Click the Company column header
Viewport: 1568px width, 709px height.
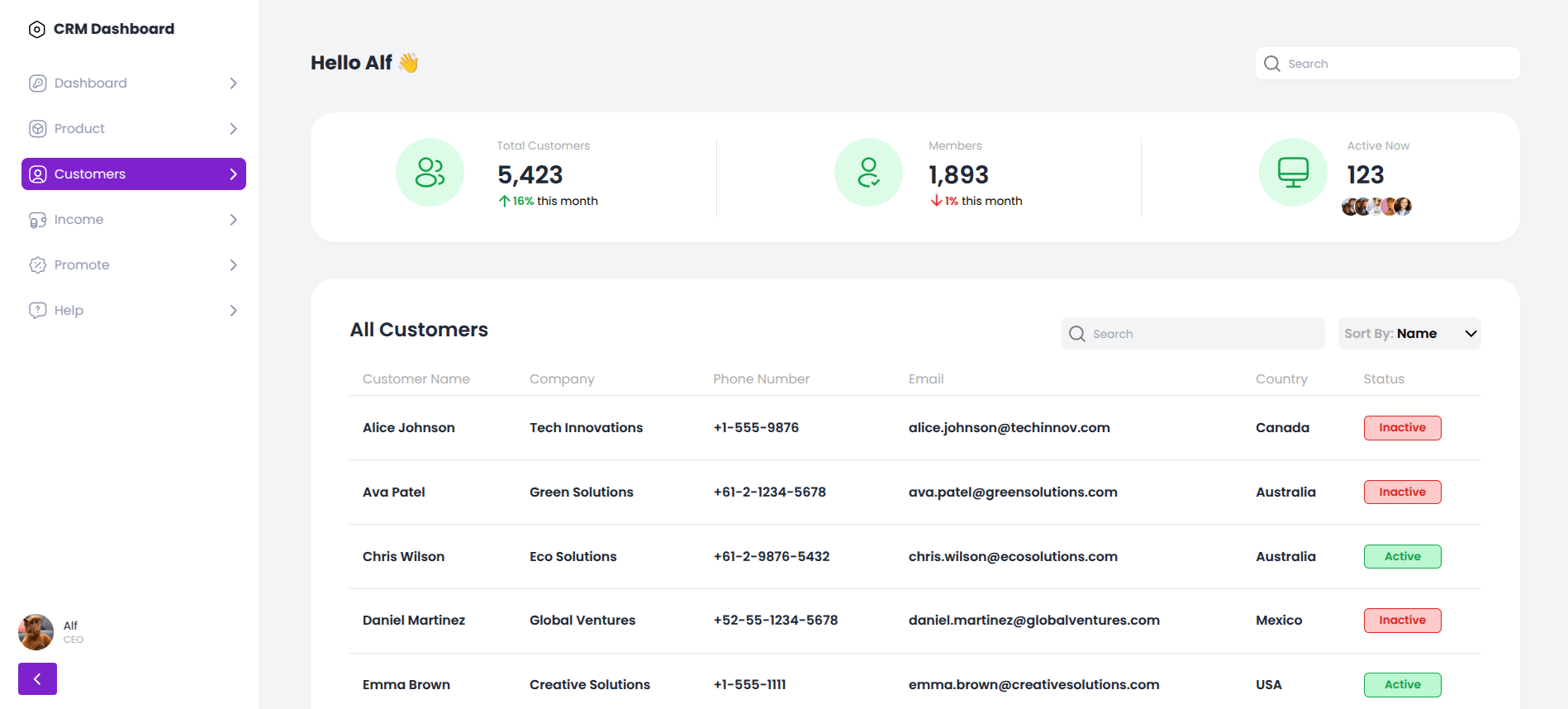click(x=562, y=379)
